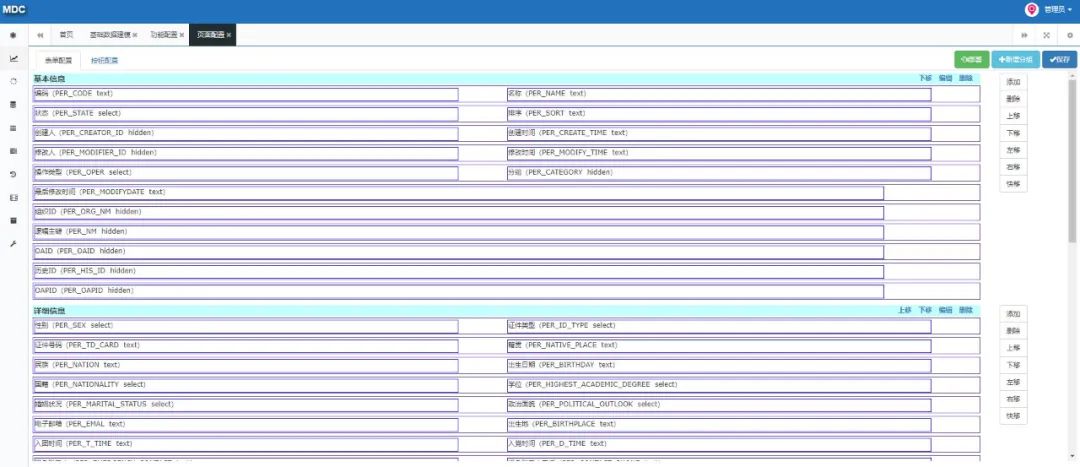Click the user avatar icon in header
1080x467 pixels.
click(1031, 10)
